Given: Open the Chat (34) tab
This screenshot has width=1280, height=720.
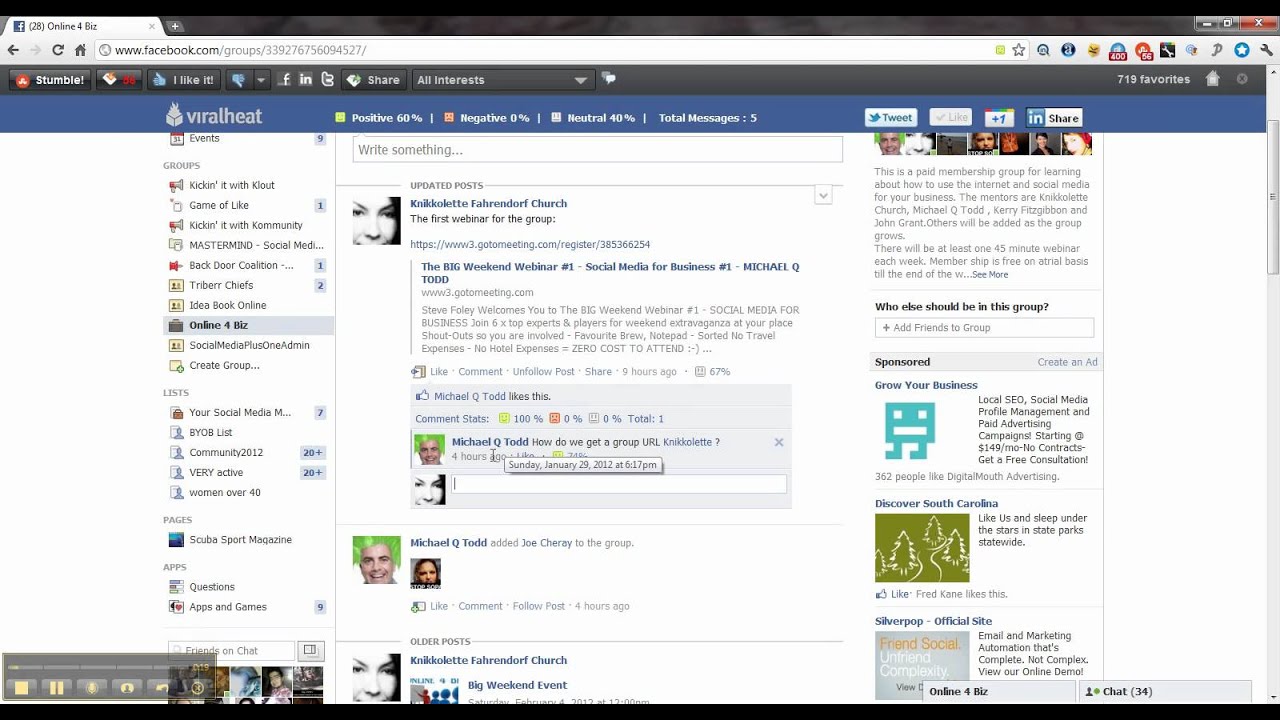Looking at the screenshot, I should coord(1166,692).
